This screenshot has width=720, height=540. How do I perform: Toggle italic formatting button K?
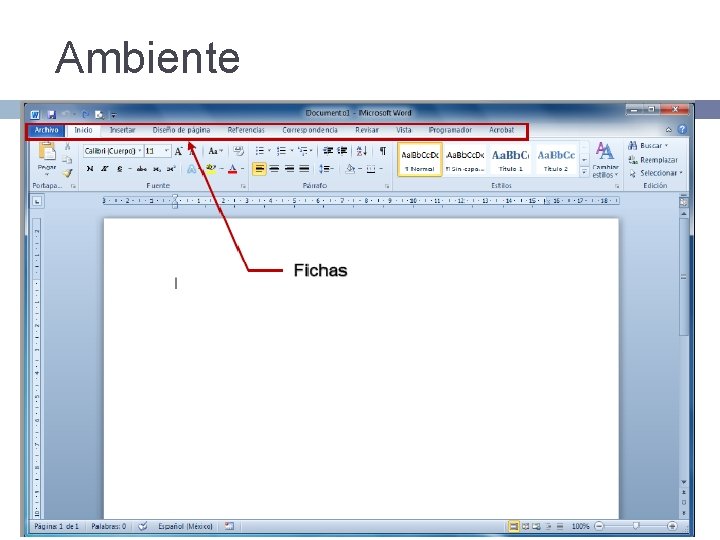tap(105, 169)
